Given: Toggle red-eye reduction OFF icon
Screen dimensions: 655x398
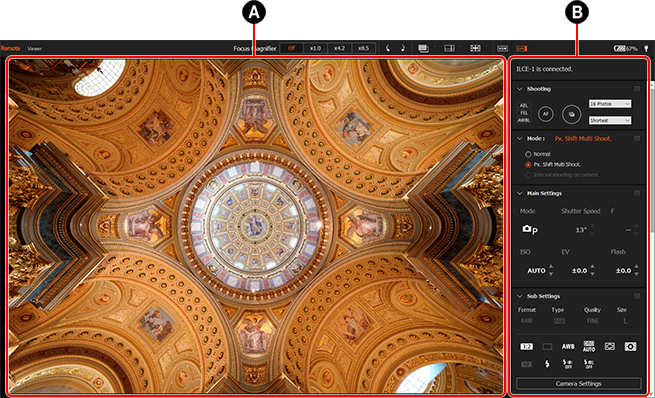Looking at the screenshot, I should 568,364.
